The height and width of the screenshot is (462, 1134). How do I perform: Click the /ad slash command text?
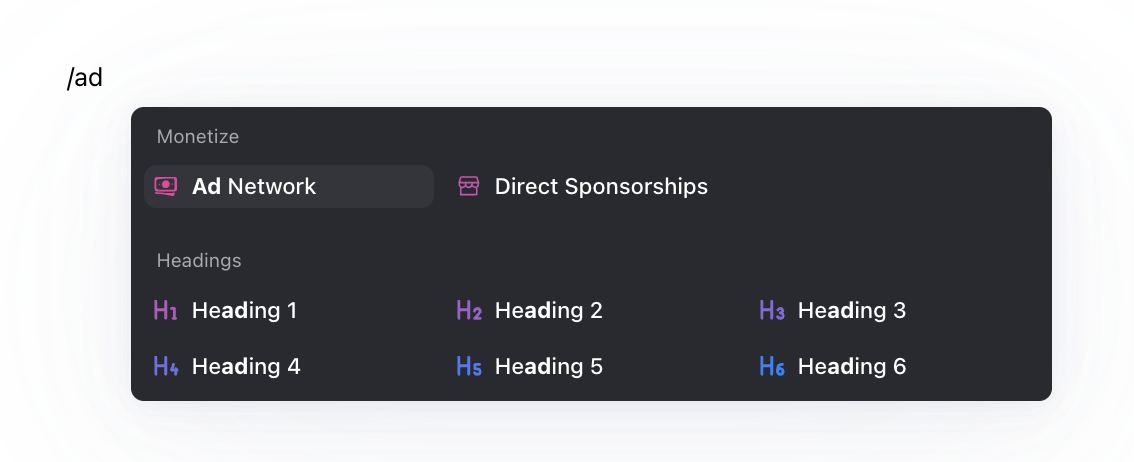point(85,78)
